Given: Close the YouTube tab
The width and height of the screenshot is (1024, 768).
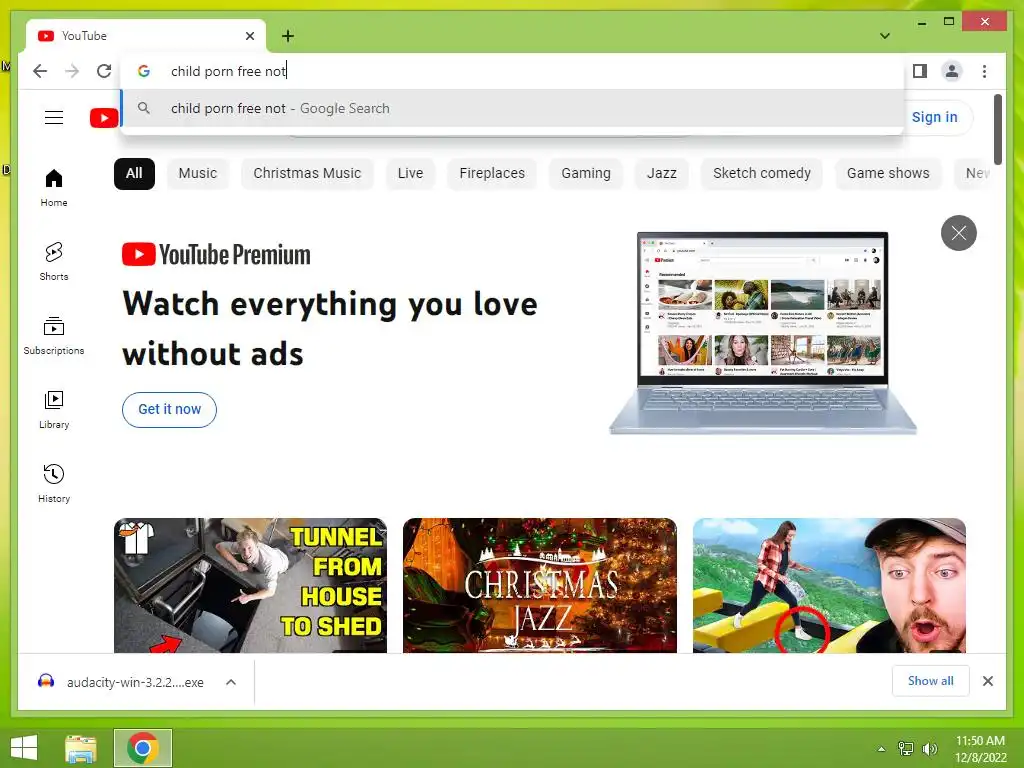Looking at the screenshot, I should (x=249, y=36).
